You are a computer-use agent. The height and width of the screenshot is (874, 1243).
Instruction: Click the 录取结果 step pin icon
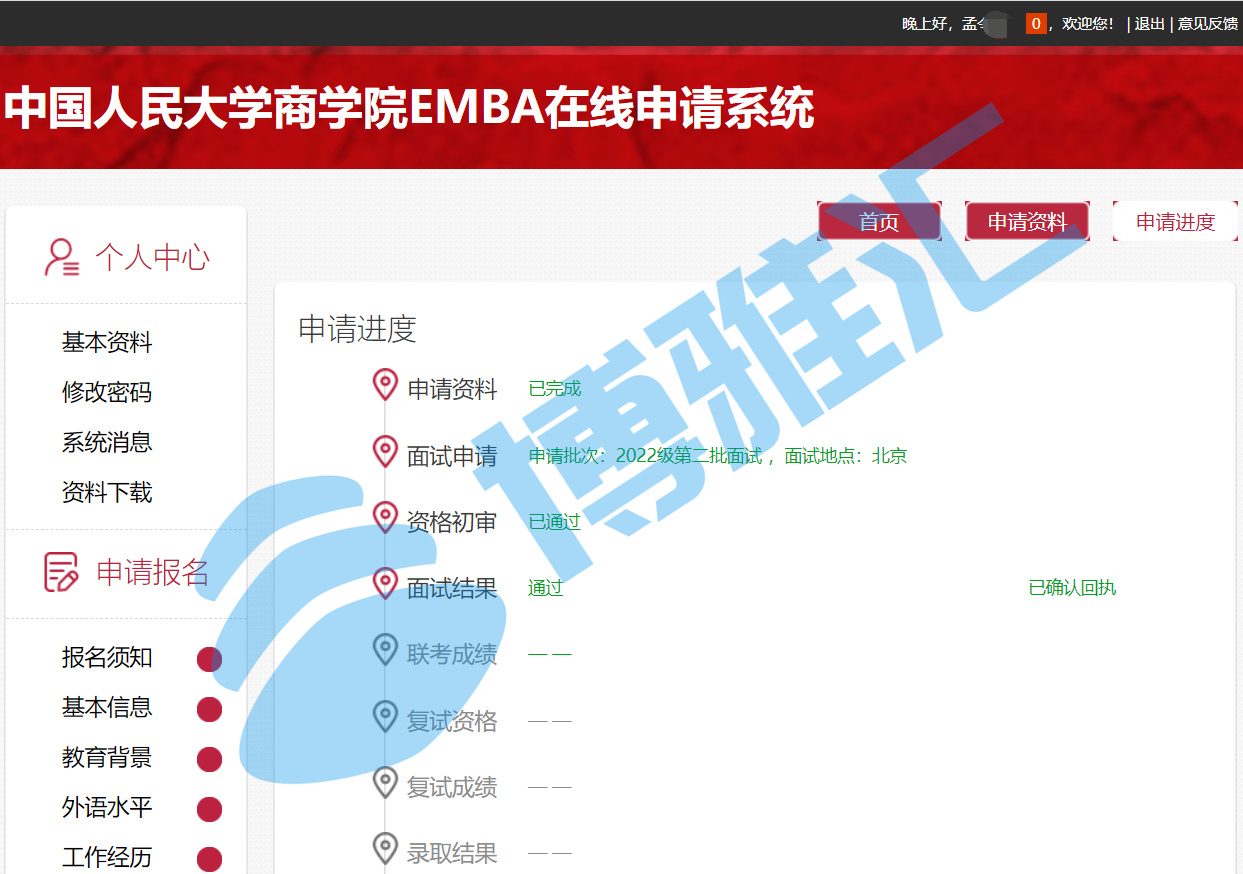(385, 848)
